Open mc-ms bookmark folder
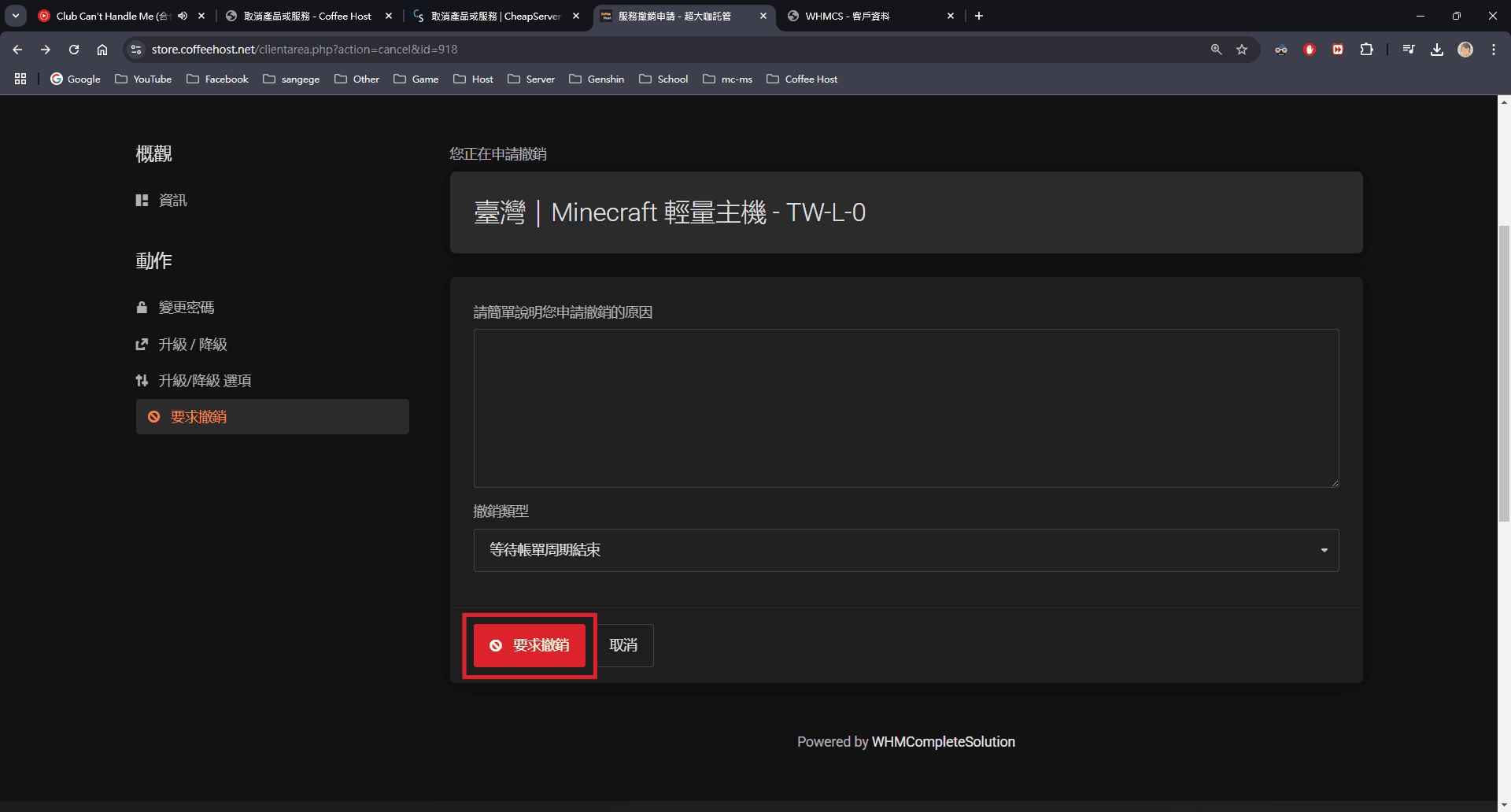 point(727,79)
